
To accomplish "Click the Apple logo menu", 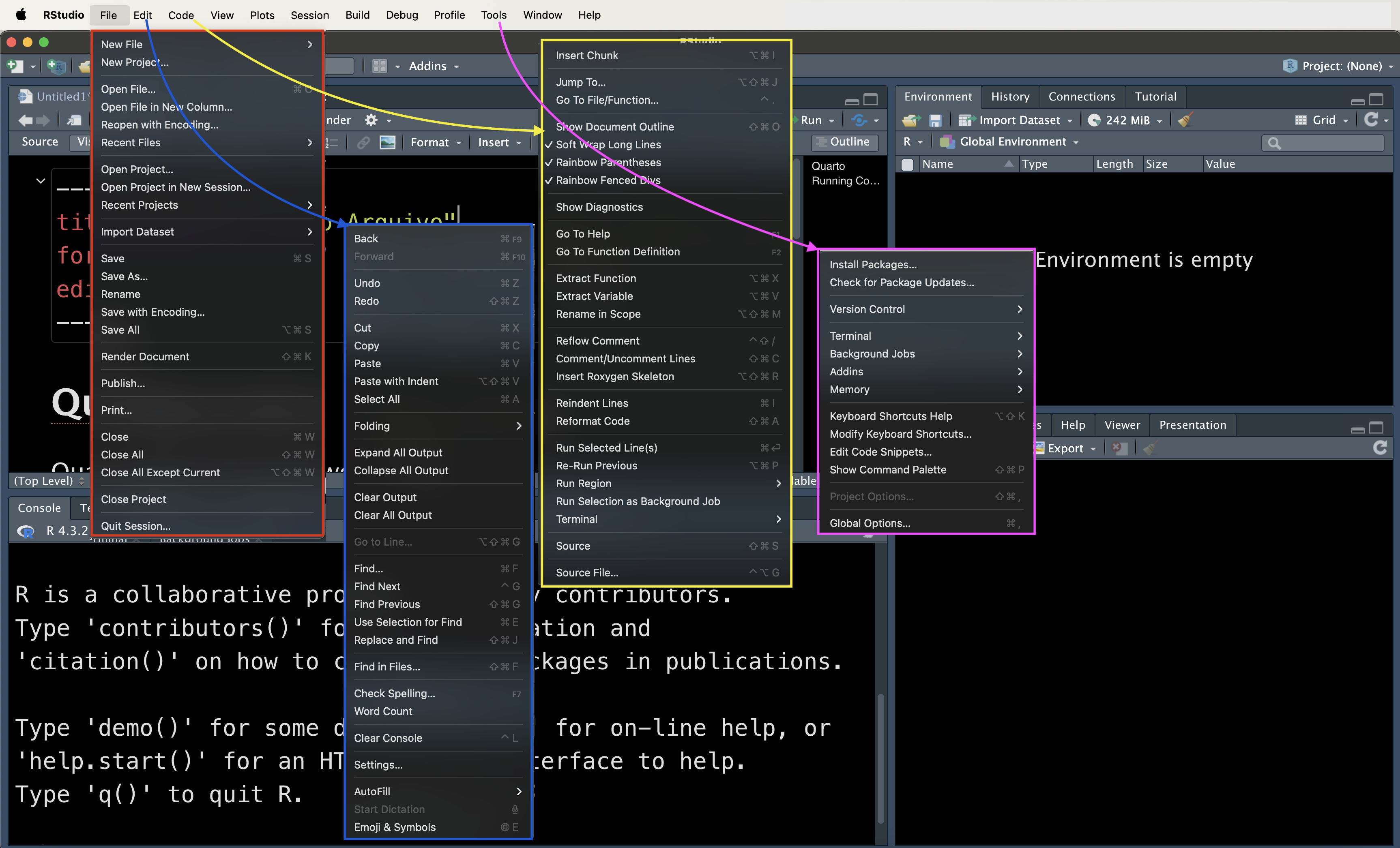I will coord(21,15).
